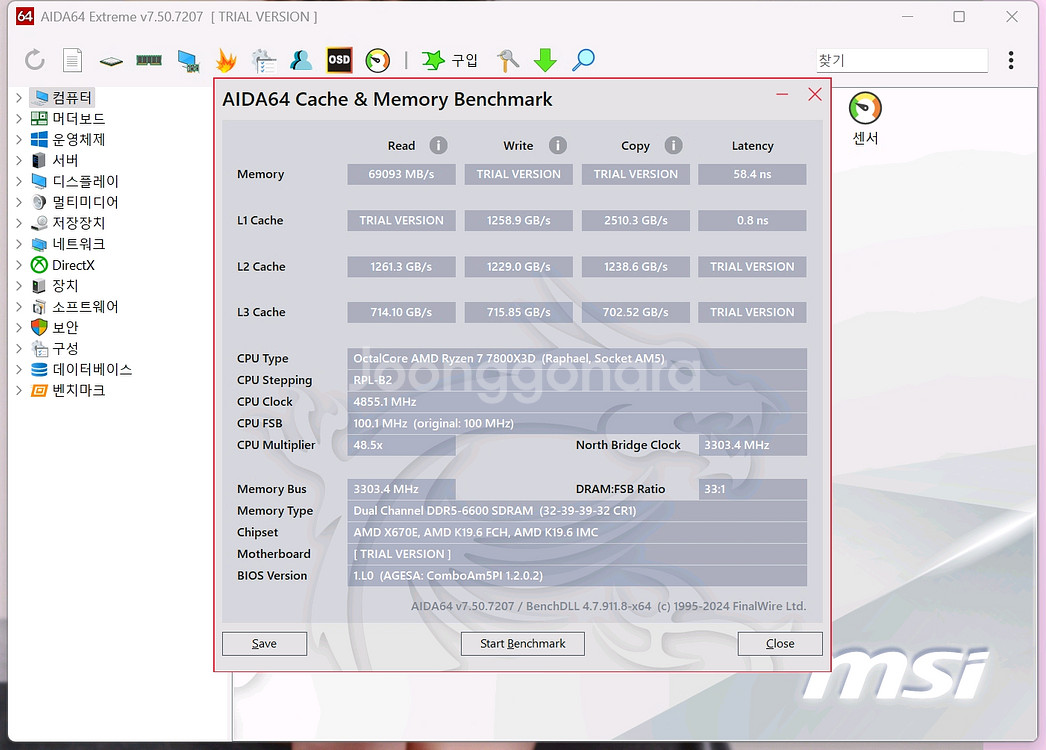Image resolution: width=1046 pixels, height=750 pixels.
Task: Click the sensor gauge toolbar icon
Action: pos(378,60)
